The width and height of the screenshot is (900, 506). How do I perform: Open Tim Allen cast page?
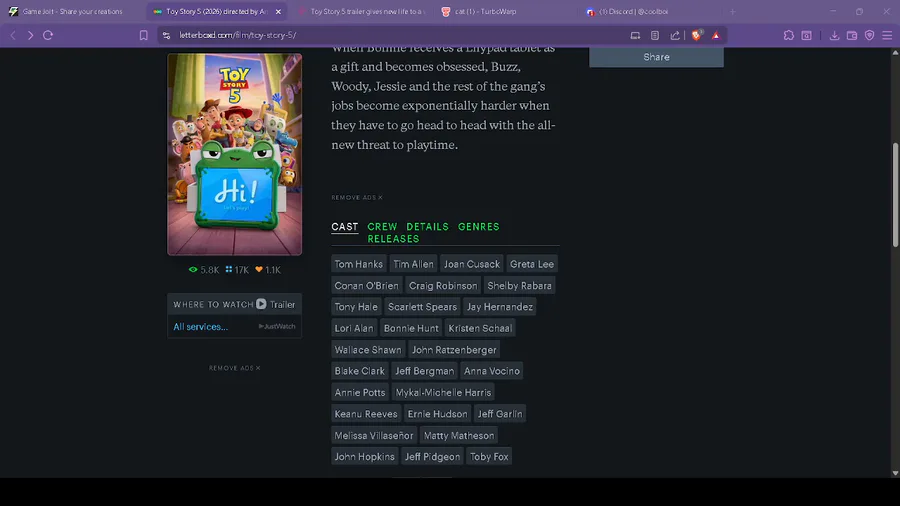click(413, 264)
